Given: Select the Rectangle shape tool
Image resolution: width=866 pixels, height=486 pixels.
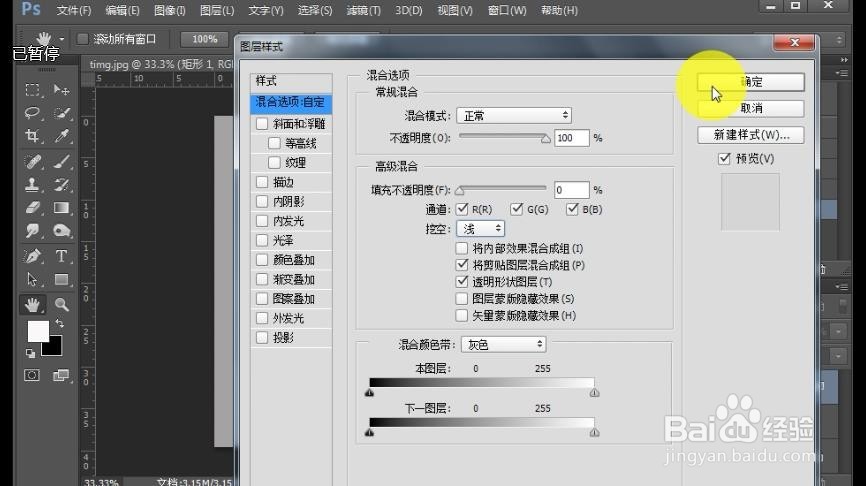Looking at the screenshot, I should click(x=61, y=279).
